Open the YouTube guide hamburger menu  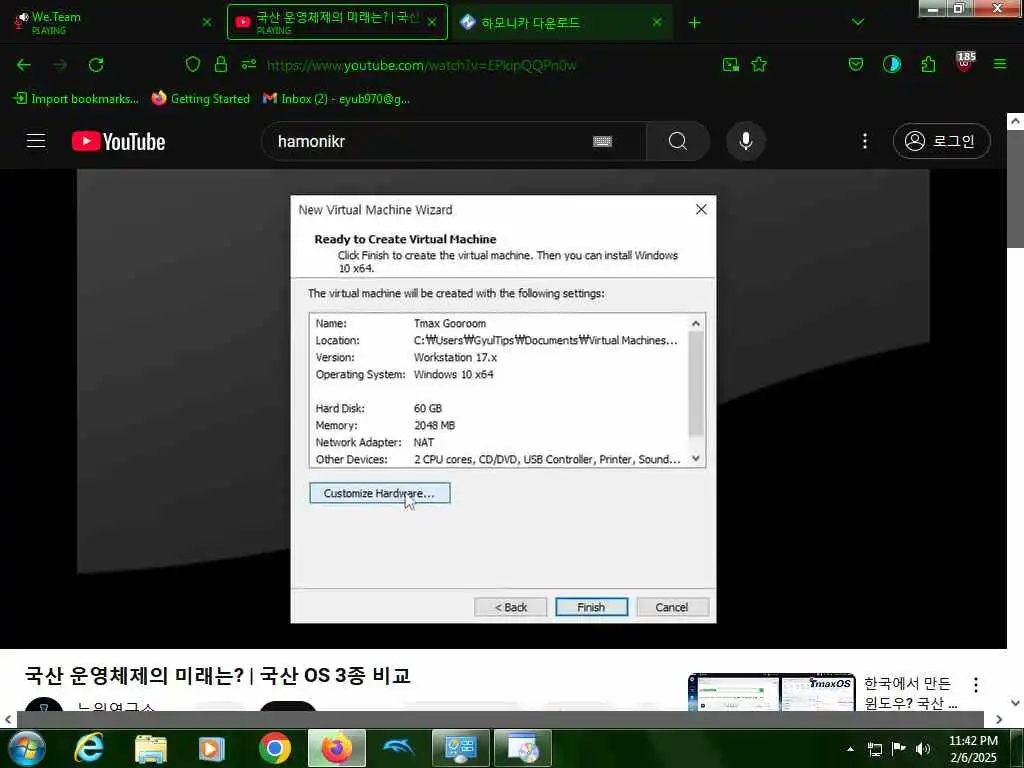pos(36,141)
